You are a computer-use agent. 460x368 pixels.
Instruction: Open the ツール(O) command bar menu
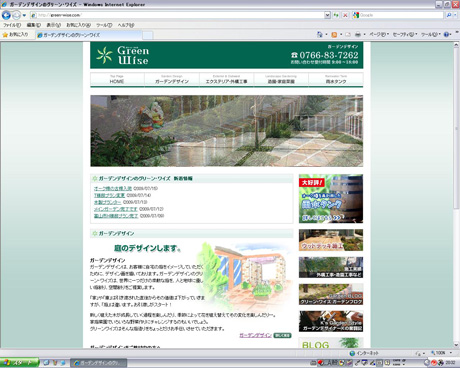(x=431, y=34)
